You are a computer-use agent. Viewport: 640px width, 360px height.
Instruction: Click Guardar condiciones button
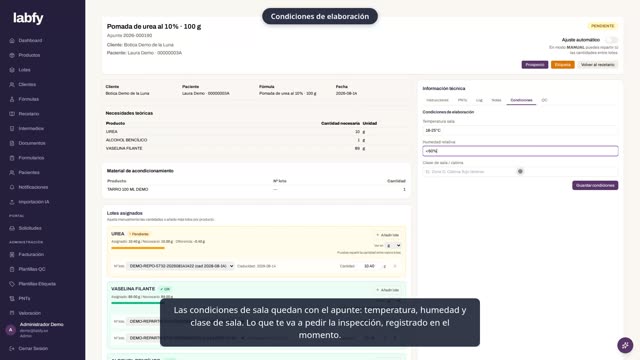(595, 185)
